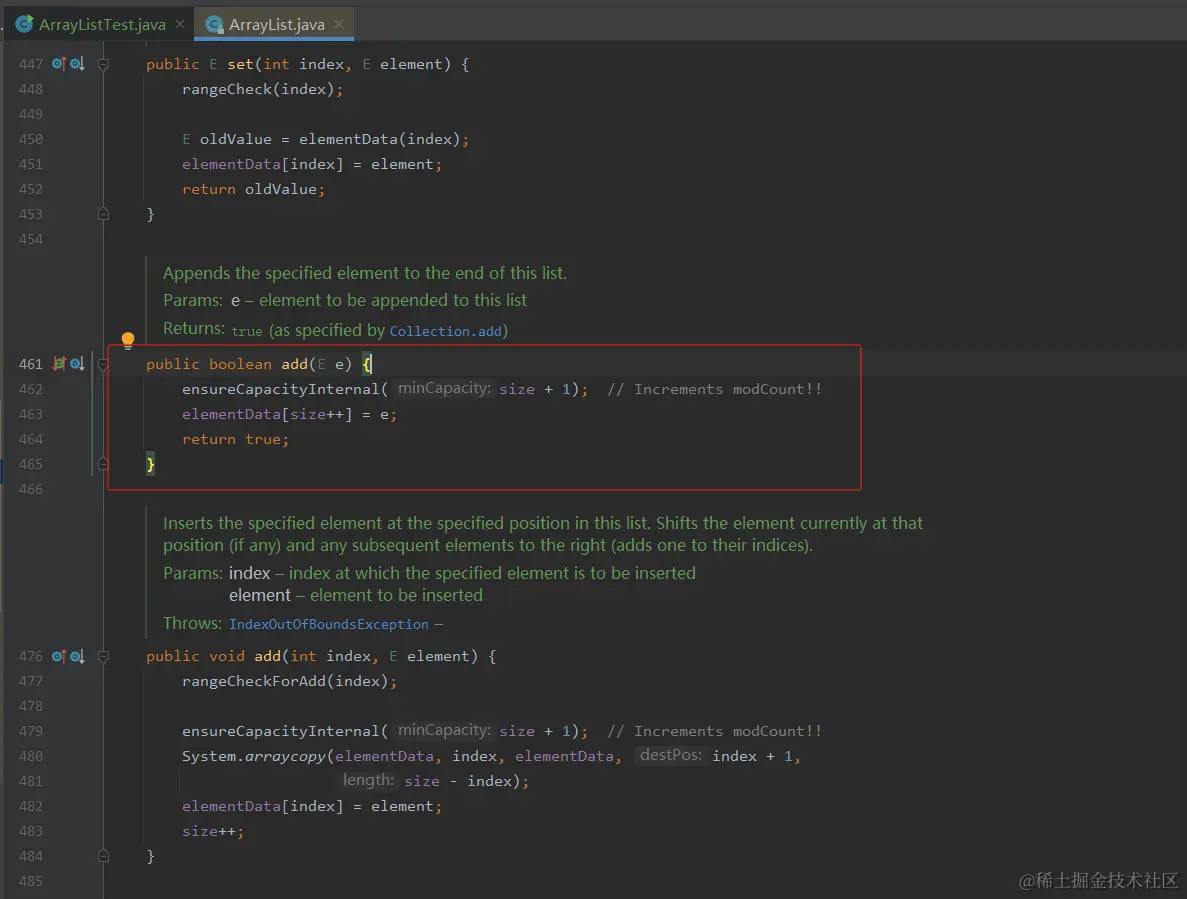Click 'E oldValue = elementData(index);' line
The image size is (1187, 899).
pos(326,139)
